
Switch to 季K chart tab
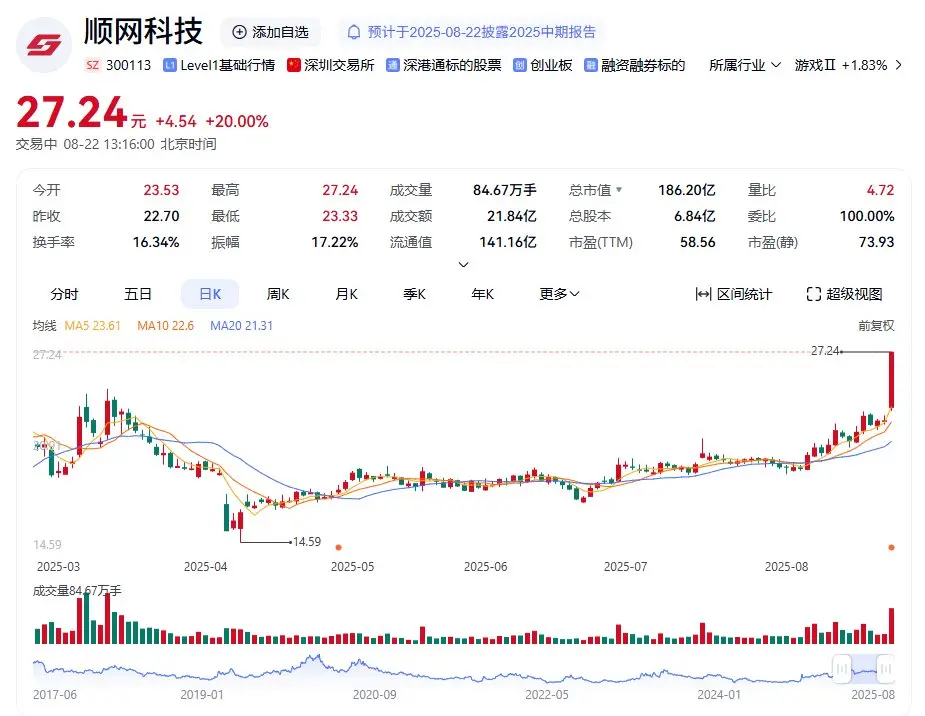tap(414, 294)
